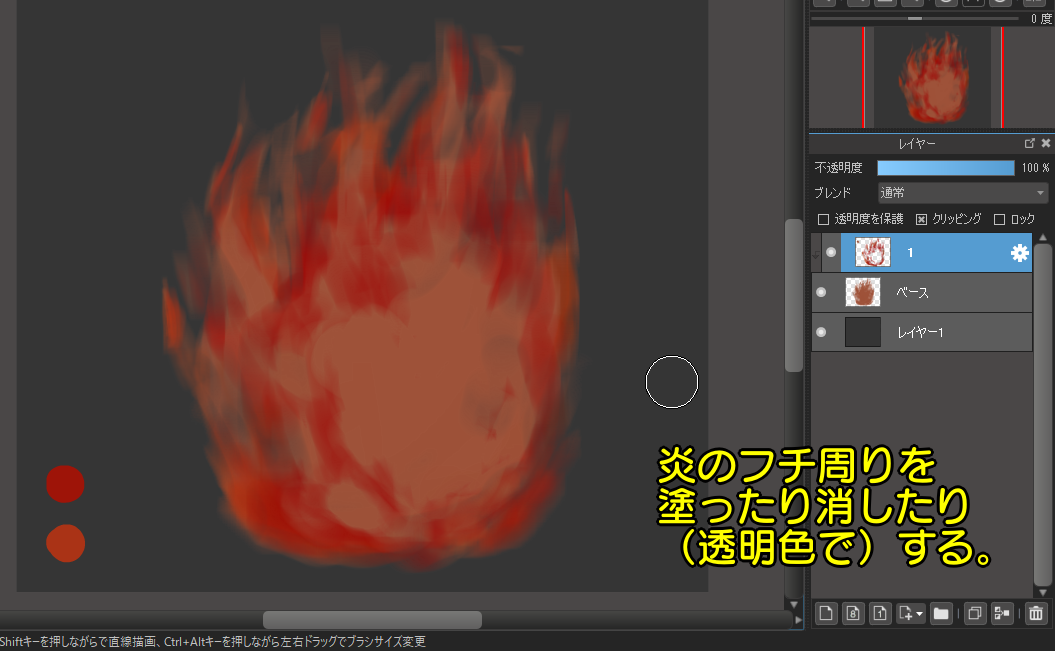Delete the selected layer with trash icon
The height and width of the screenshot is (651, 1055).
point(1036,613)
